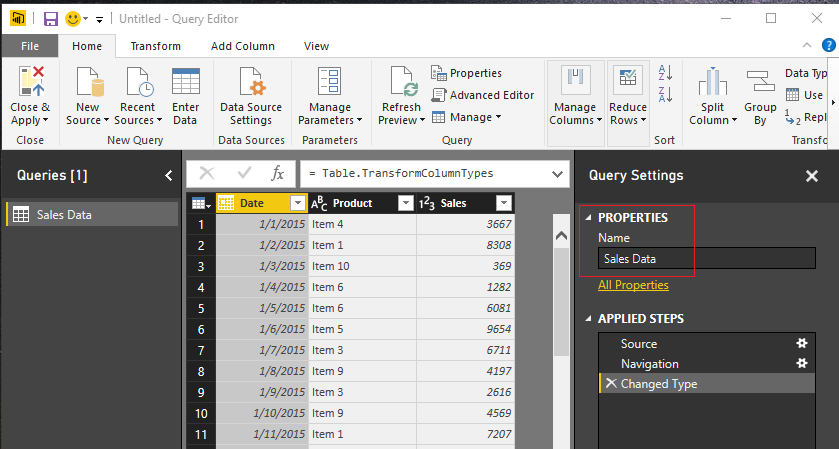Collapse the APPLIED STEPS section
The height and width of the screenshot is (449, 839).
tap(589, 319)
